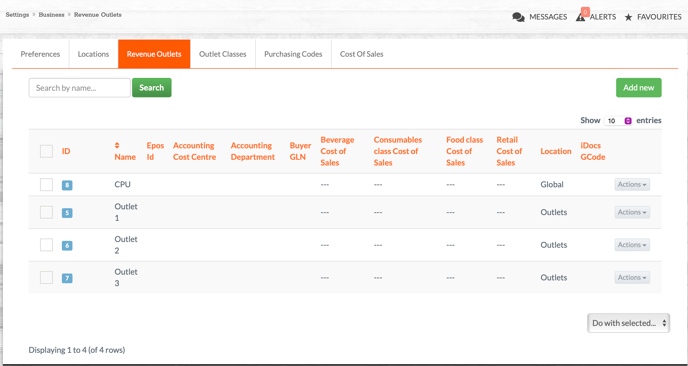Image resolution: width=688 pixels, height=366 pixels.
Task: Select the Outlet 2 row checkbox
Action: 47,245
